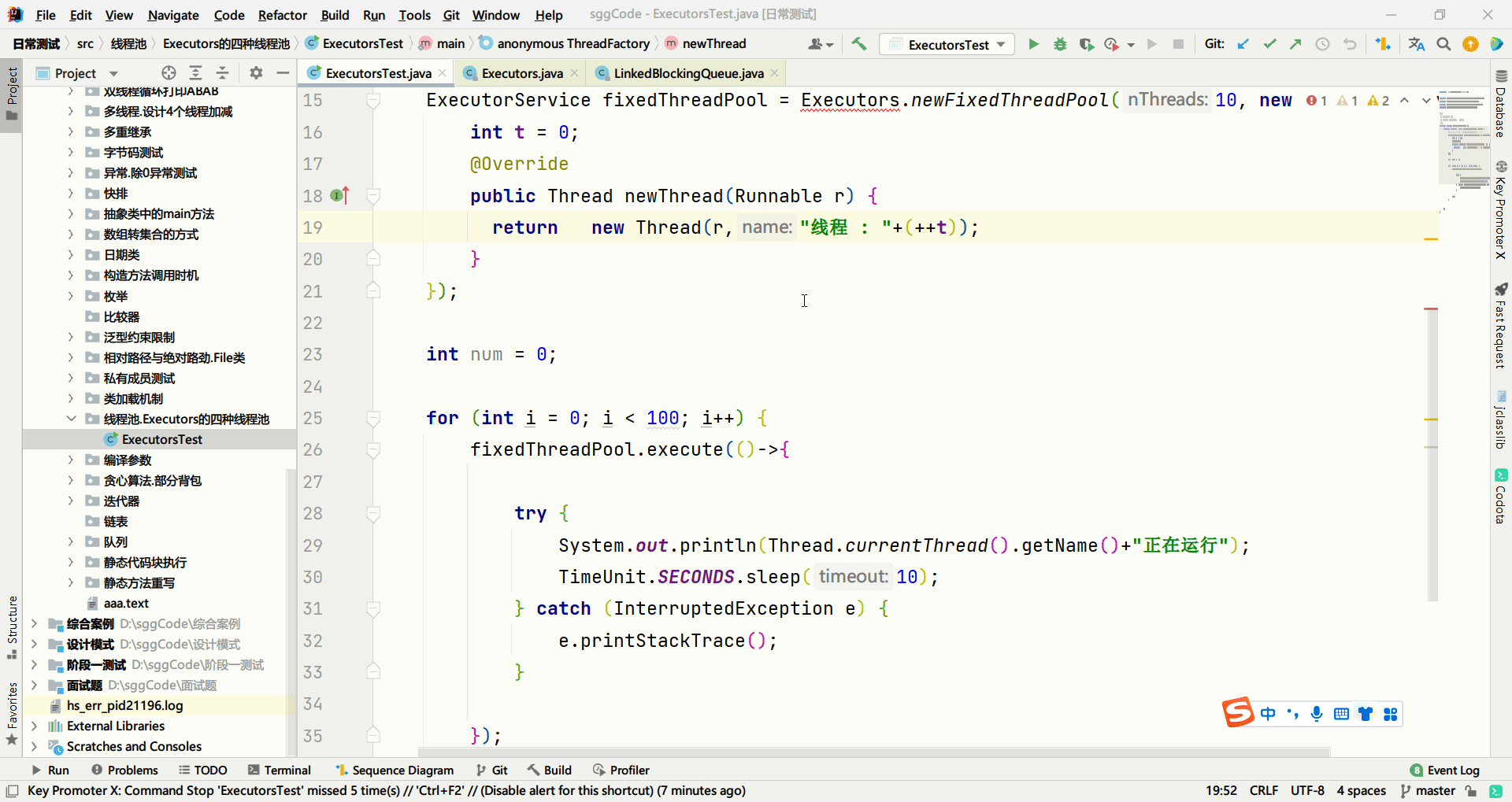Viewport: 1512px width, 802px height.
Task: Change UTF-8 file encoding
Action: point(1307,791)
